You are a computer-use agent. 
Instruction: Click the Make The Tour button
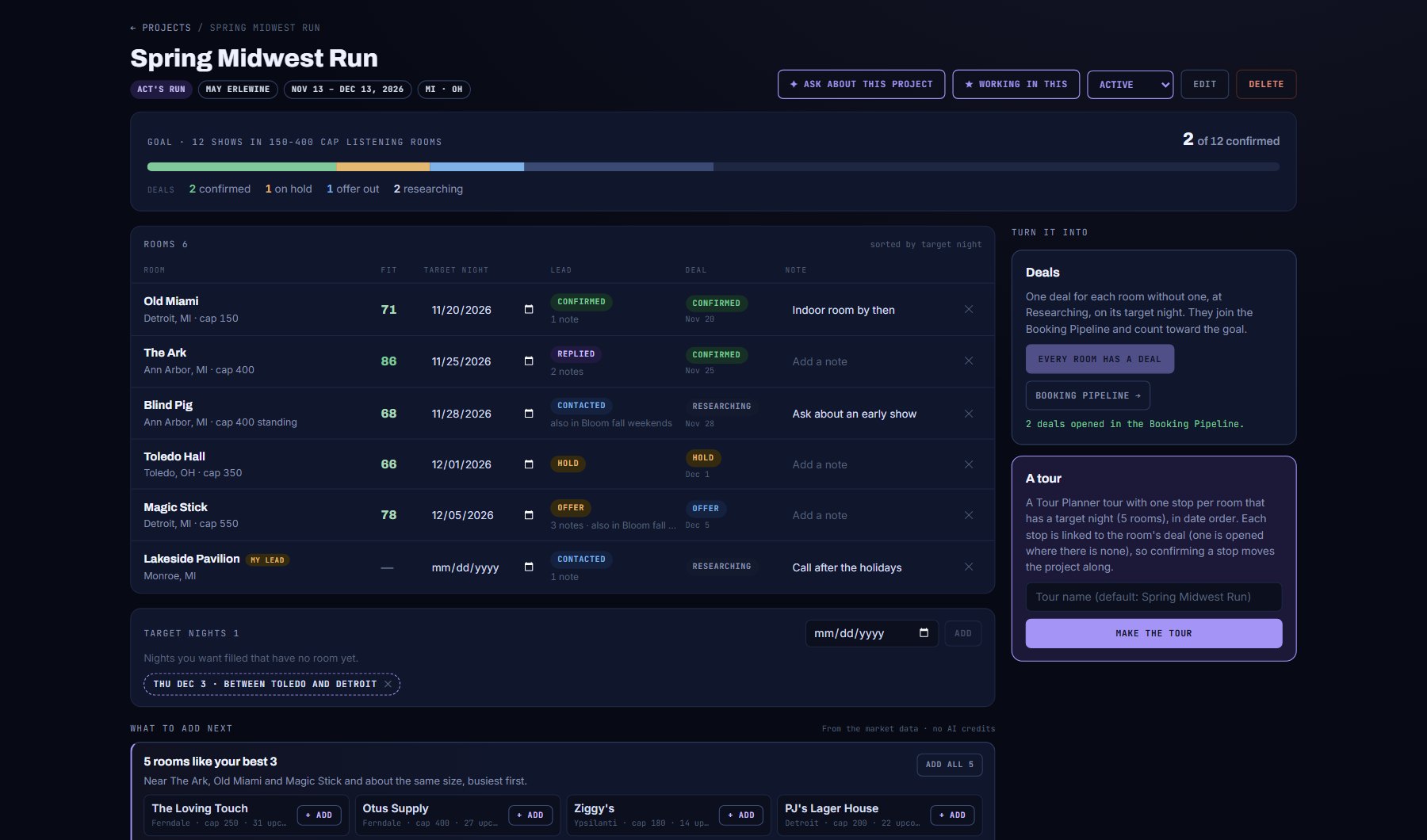(1153, 633)
